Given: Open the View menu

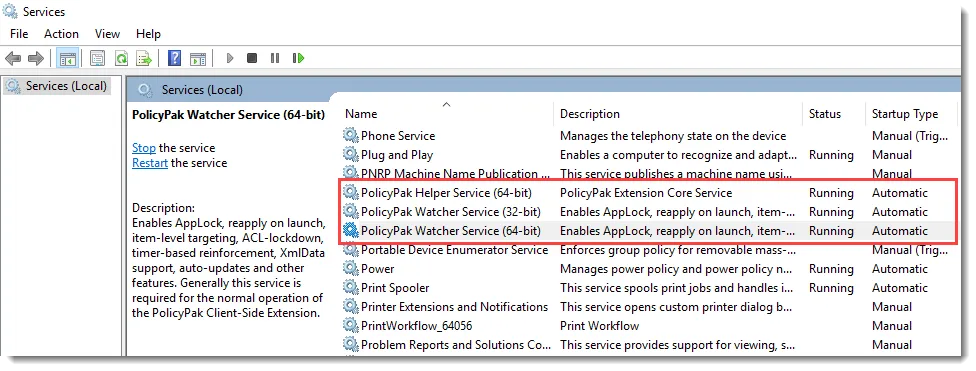Looking at the screenshot, I should (x=107, y=34).
